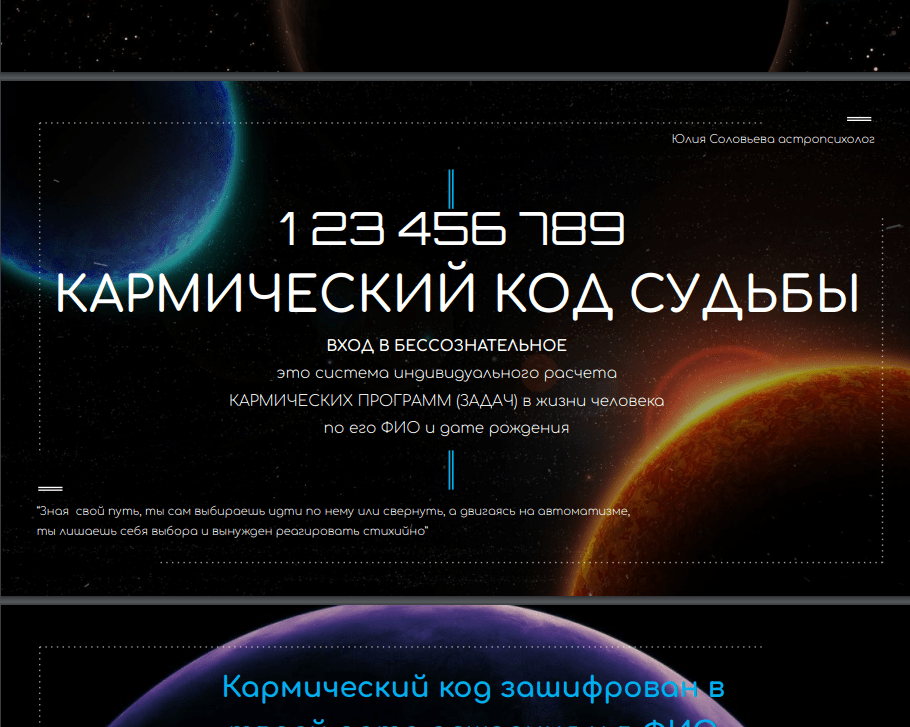The image size is (910, 727).
Task: Click the author text "Юлия Соловьева астропсихолог"
Action: [772, 139]
